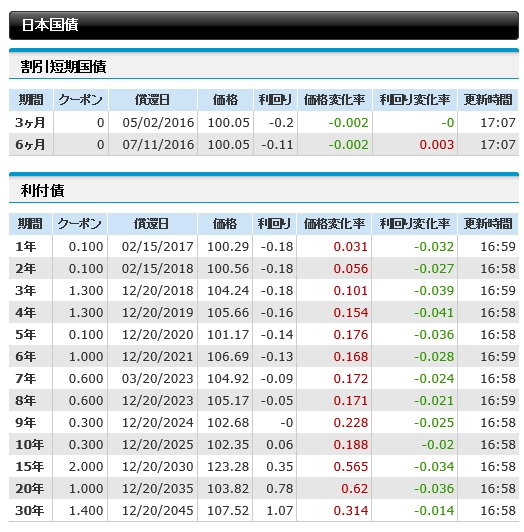Viewport: 524px width, 532px height.
Task: Select the 利付債 section heading
Action: [42, 191]
